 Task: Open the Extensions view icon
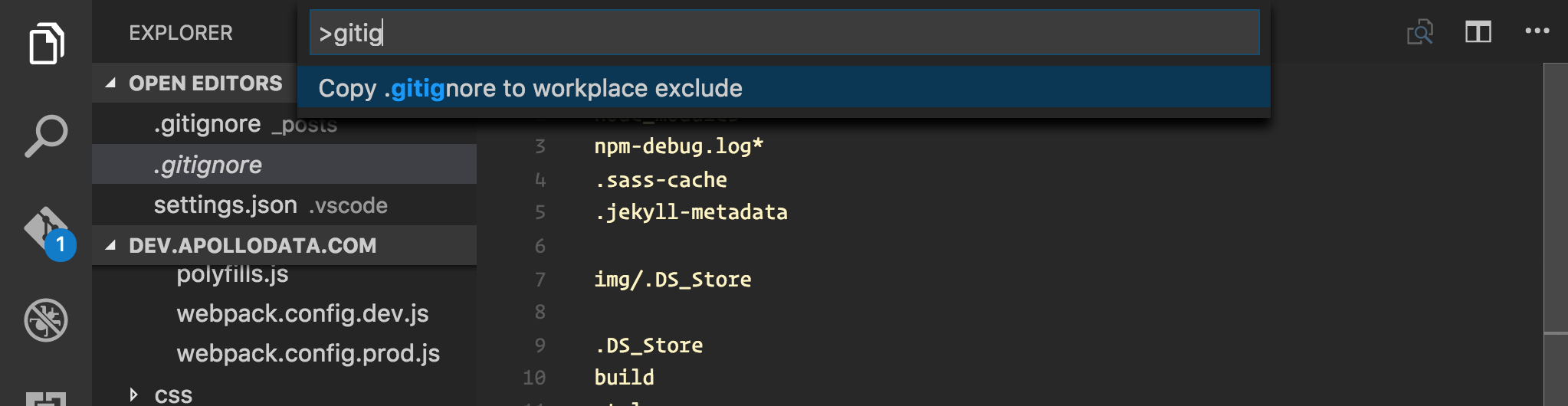[46, 398]
